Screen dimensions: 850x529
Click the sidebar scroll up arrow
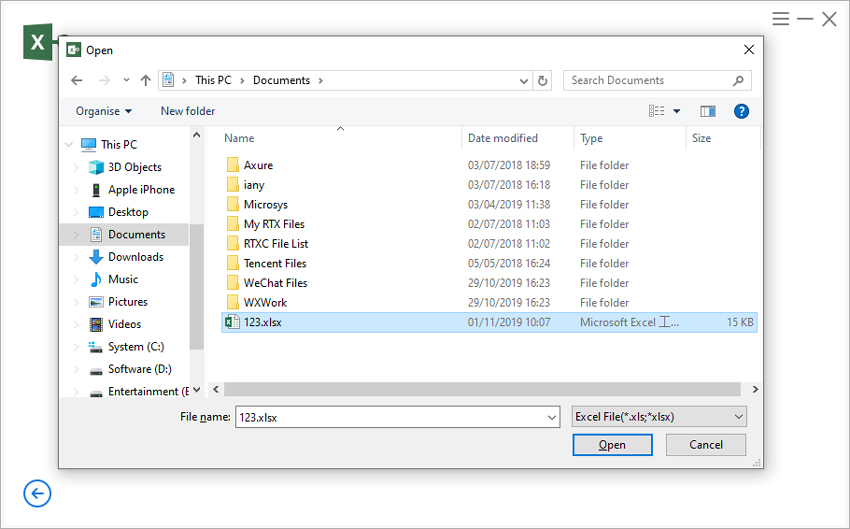197,135
